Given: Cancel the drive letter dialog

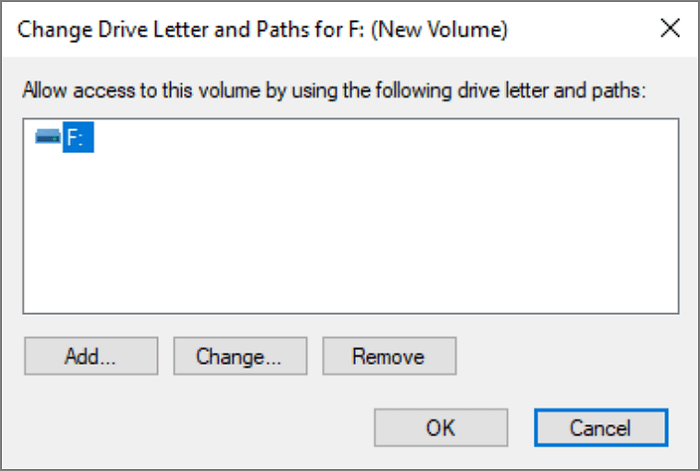Looking at the screenshot, I should coord(600,427).
